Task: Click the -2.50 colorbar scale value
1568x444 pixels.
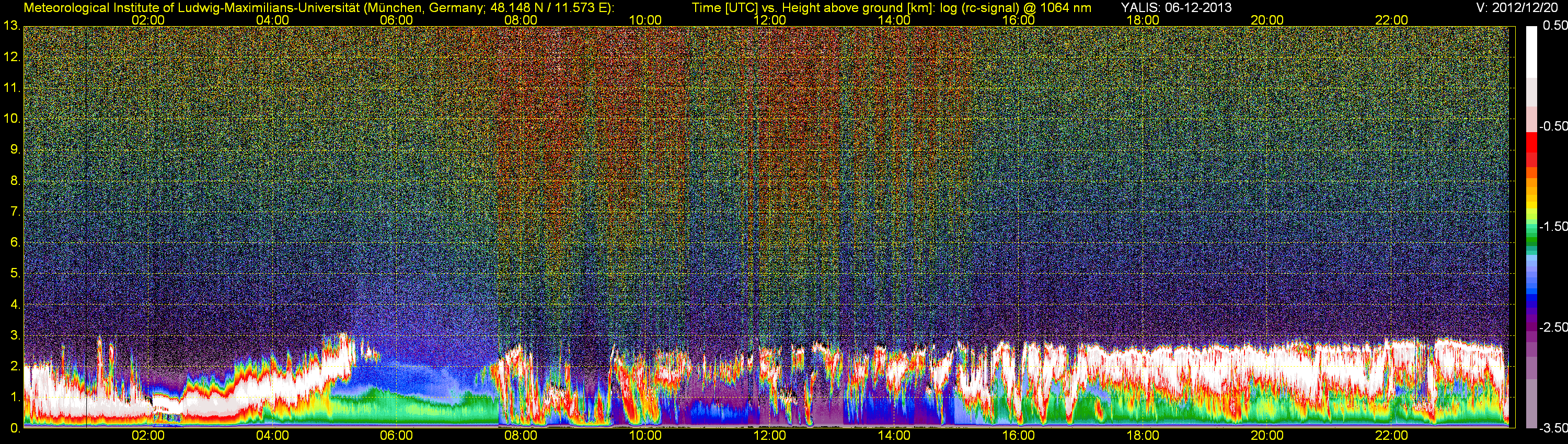Action: (1553, 327)
